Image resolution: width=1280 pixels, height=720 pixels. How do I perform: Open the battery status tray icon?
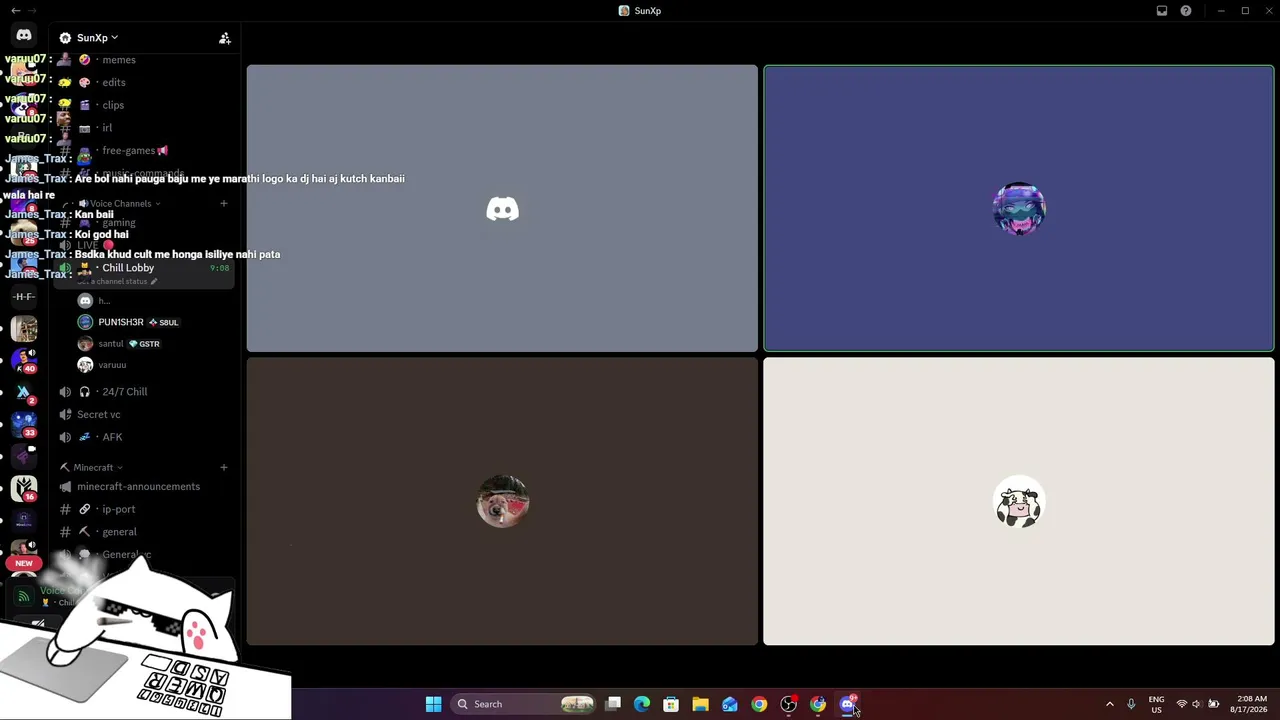[1214, 704]
